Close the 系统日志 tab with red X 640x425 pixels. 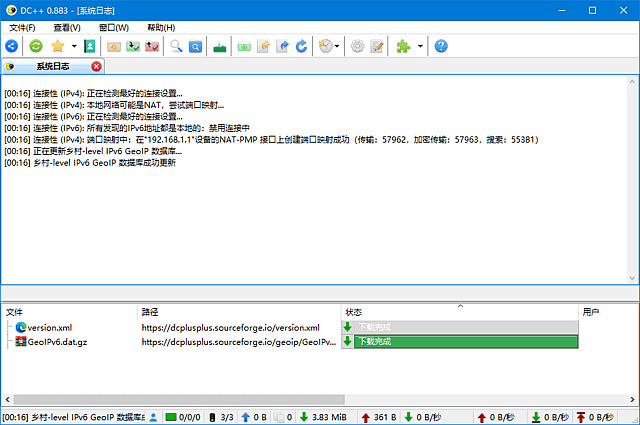[96, 67]
